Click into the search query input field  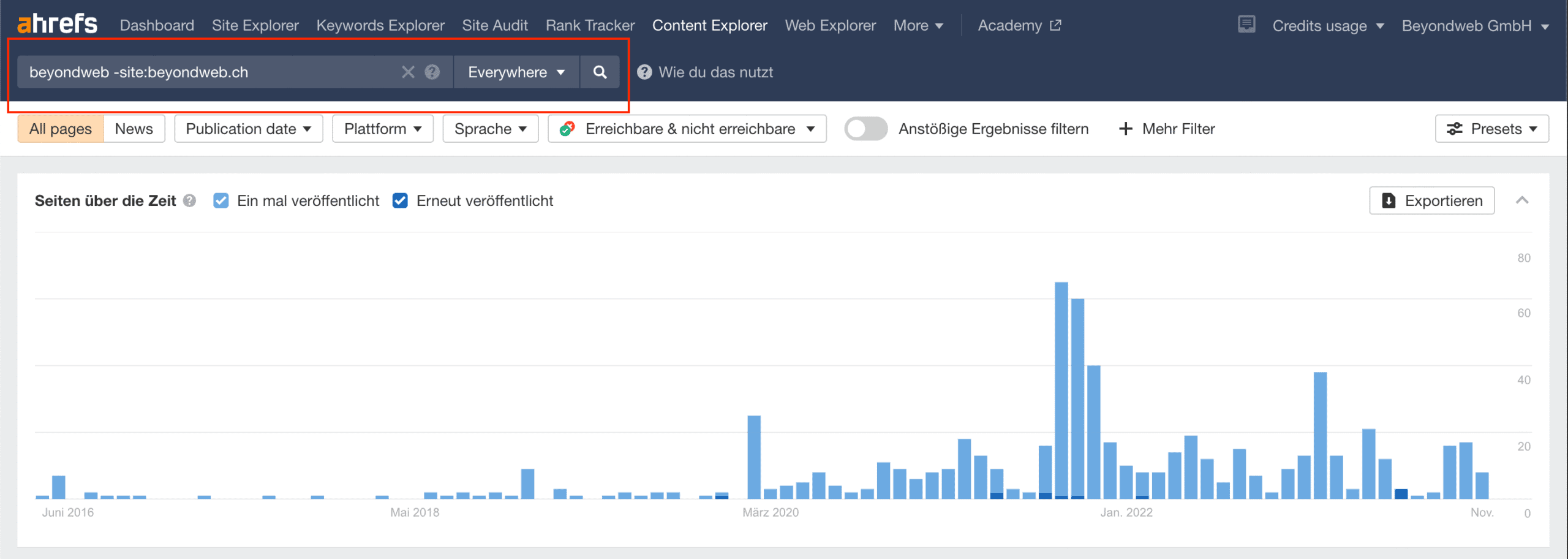208,72
